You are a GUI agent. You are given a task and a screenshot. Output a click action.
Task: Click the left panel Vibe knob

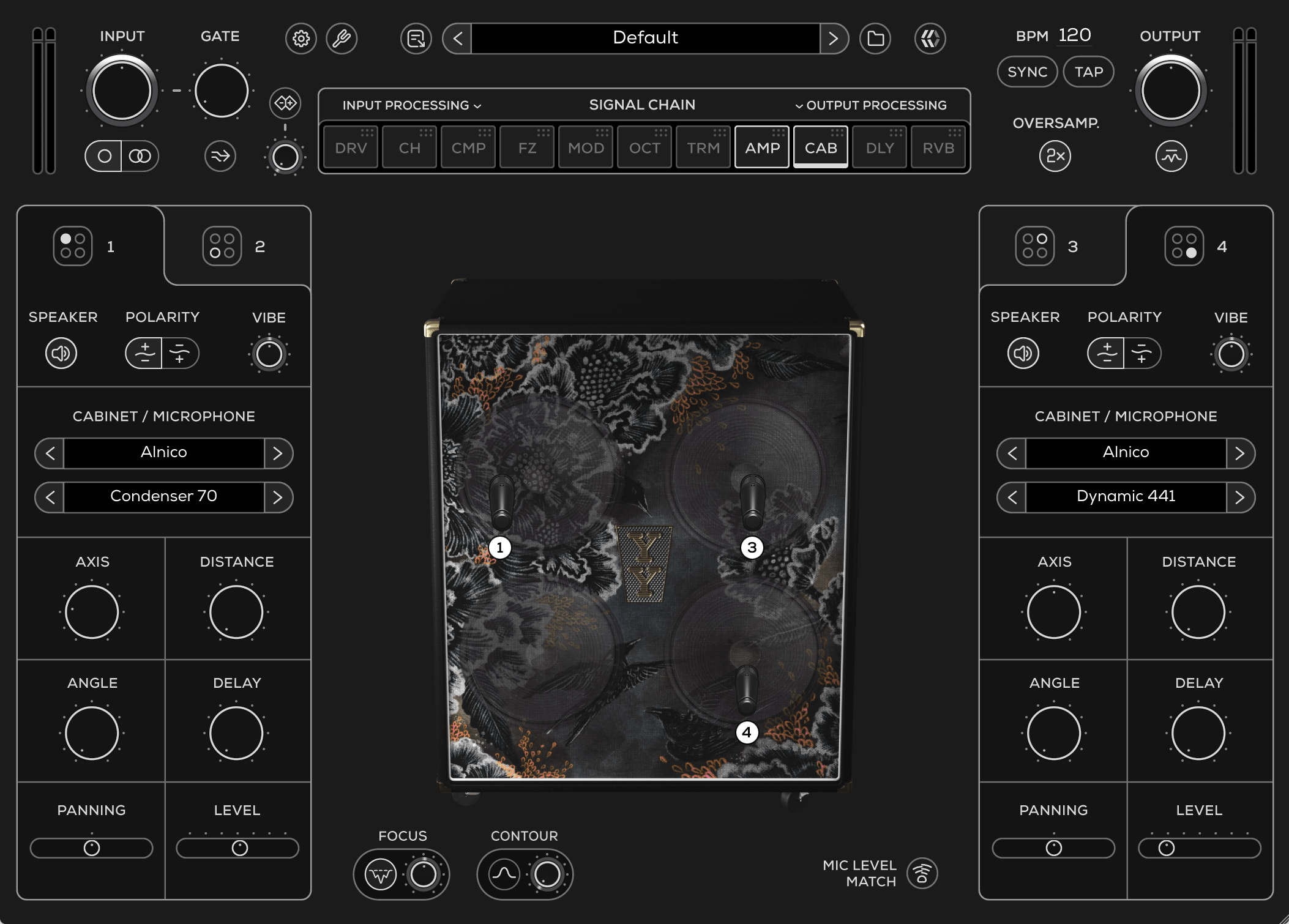[269, 354]
